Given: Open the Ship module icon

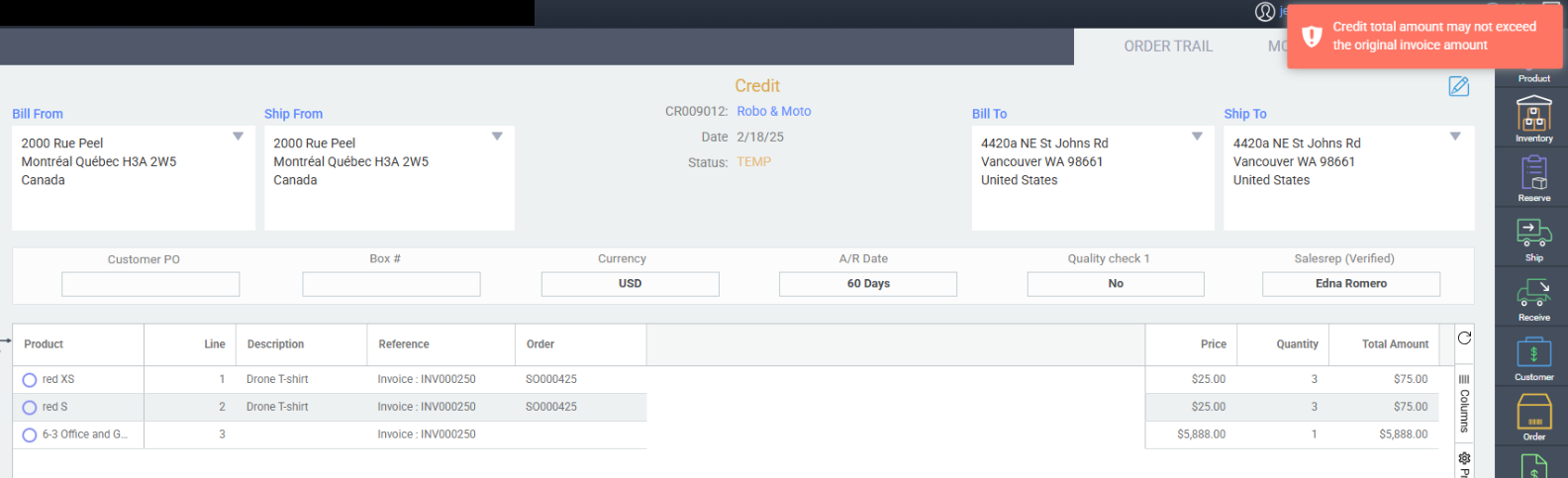Looking at the screenshot, I should tap(1533, 239).
